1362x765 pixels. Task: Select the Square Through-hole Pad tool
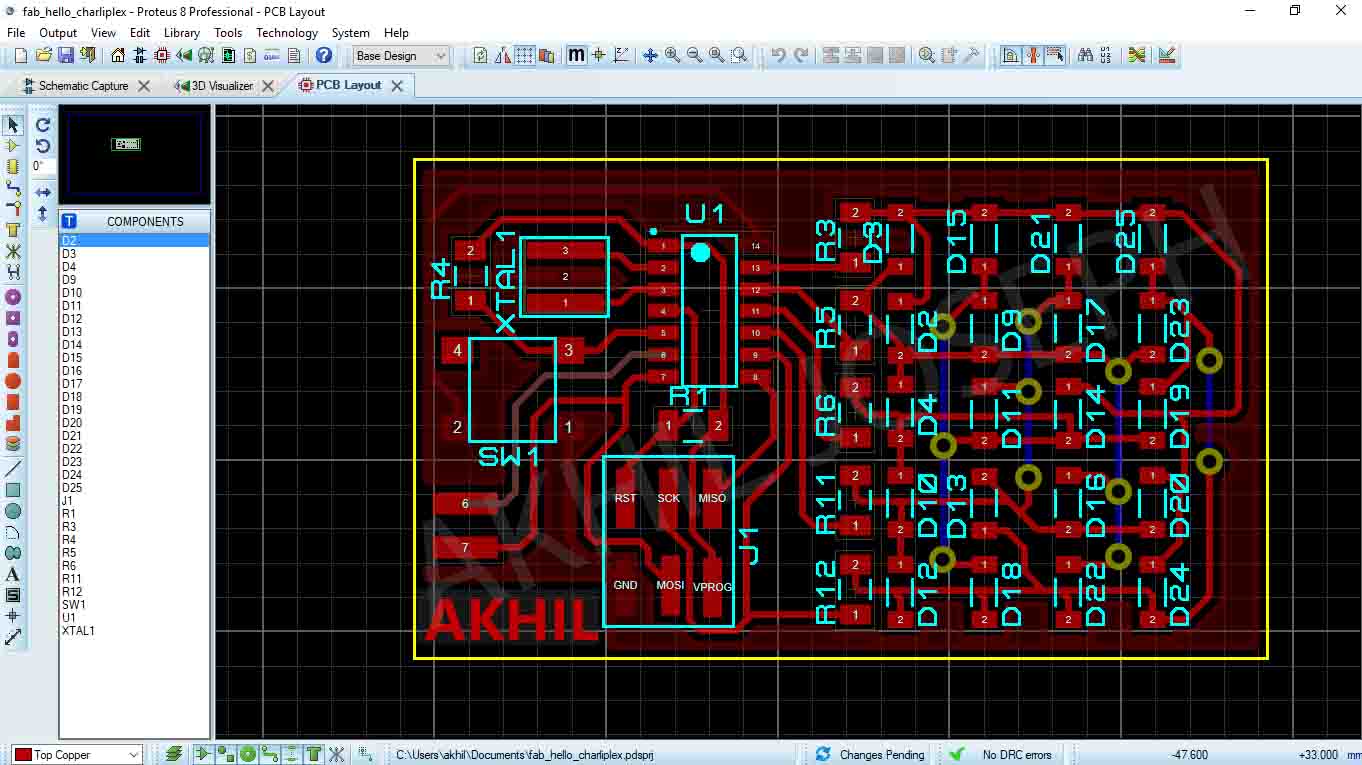[13, 318]
